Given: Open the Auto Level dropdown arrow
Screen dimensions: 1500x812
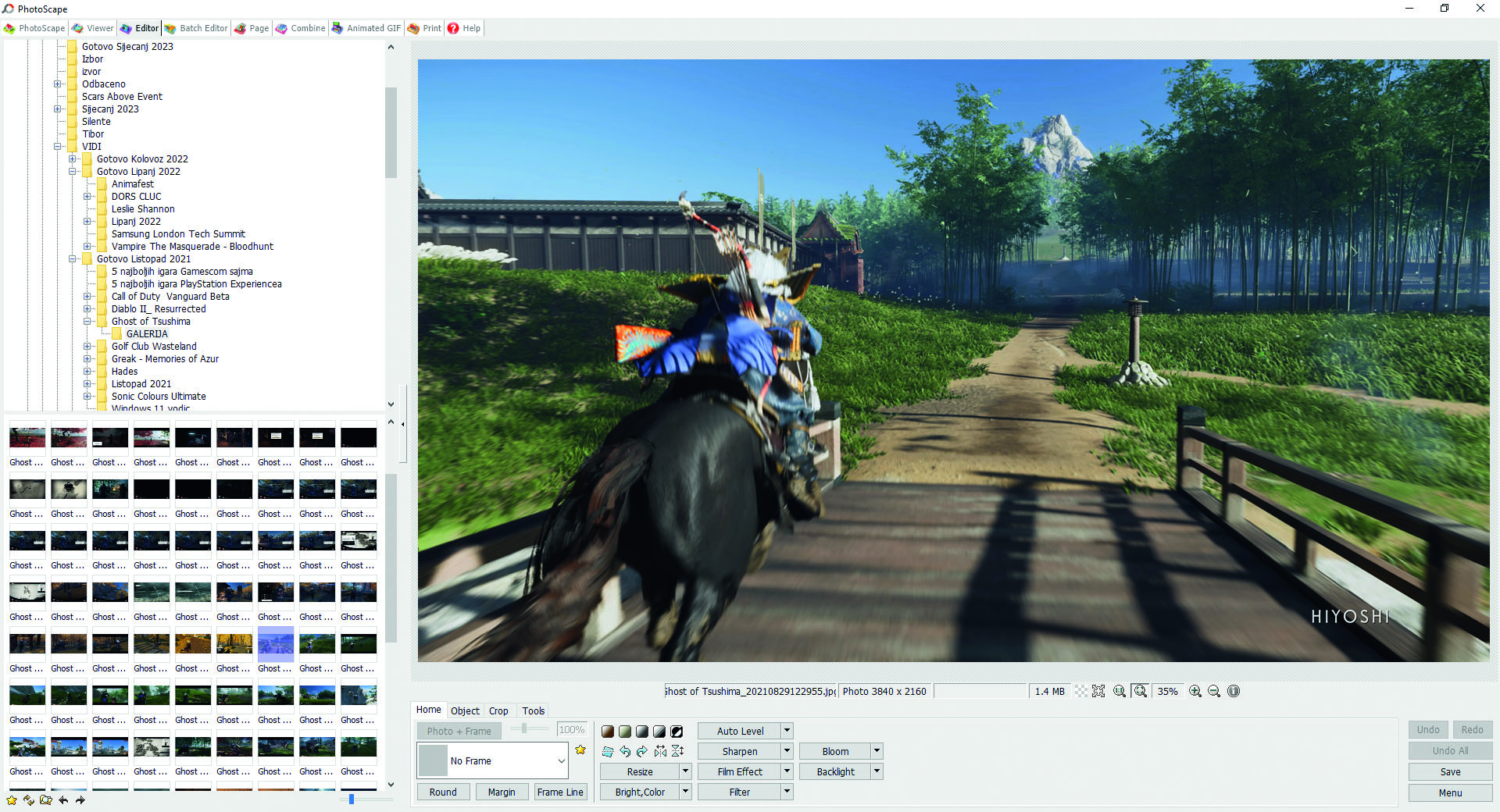Looking at the screenshot, I should tap(787, 731).
